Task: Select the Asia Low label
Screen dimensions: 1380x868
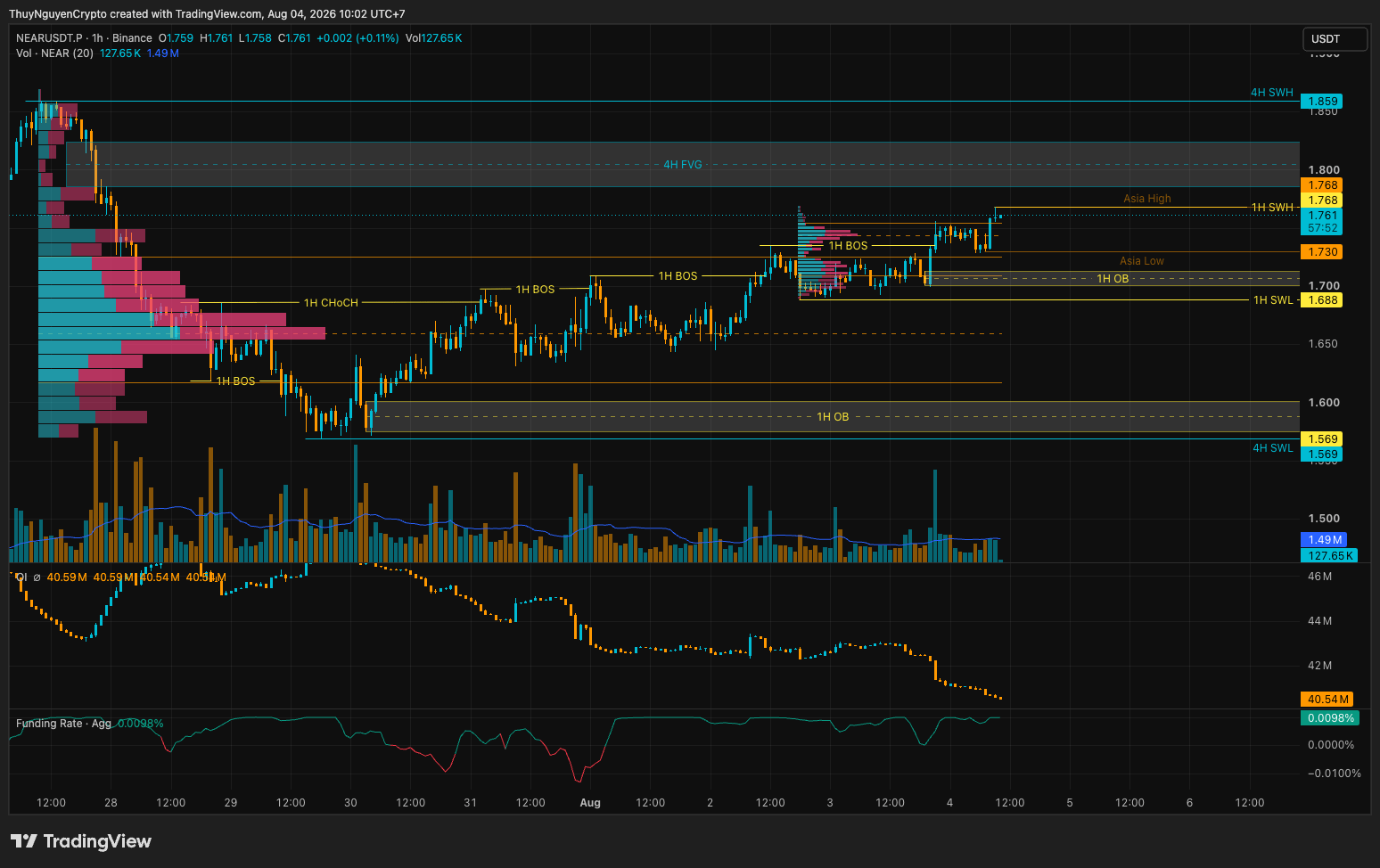Action: (1142, 261)
